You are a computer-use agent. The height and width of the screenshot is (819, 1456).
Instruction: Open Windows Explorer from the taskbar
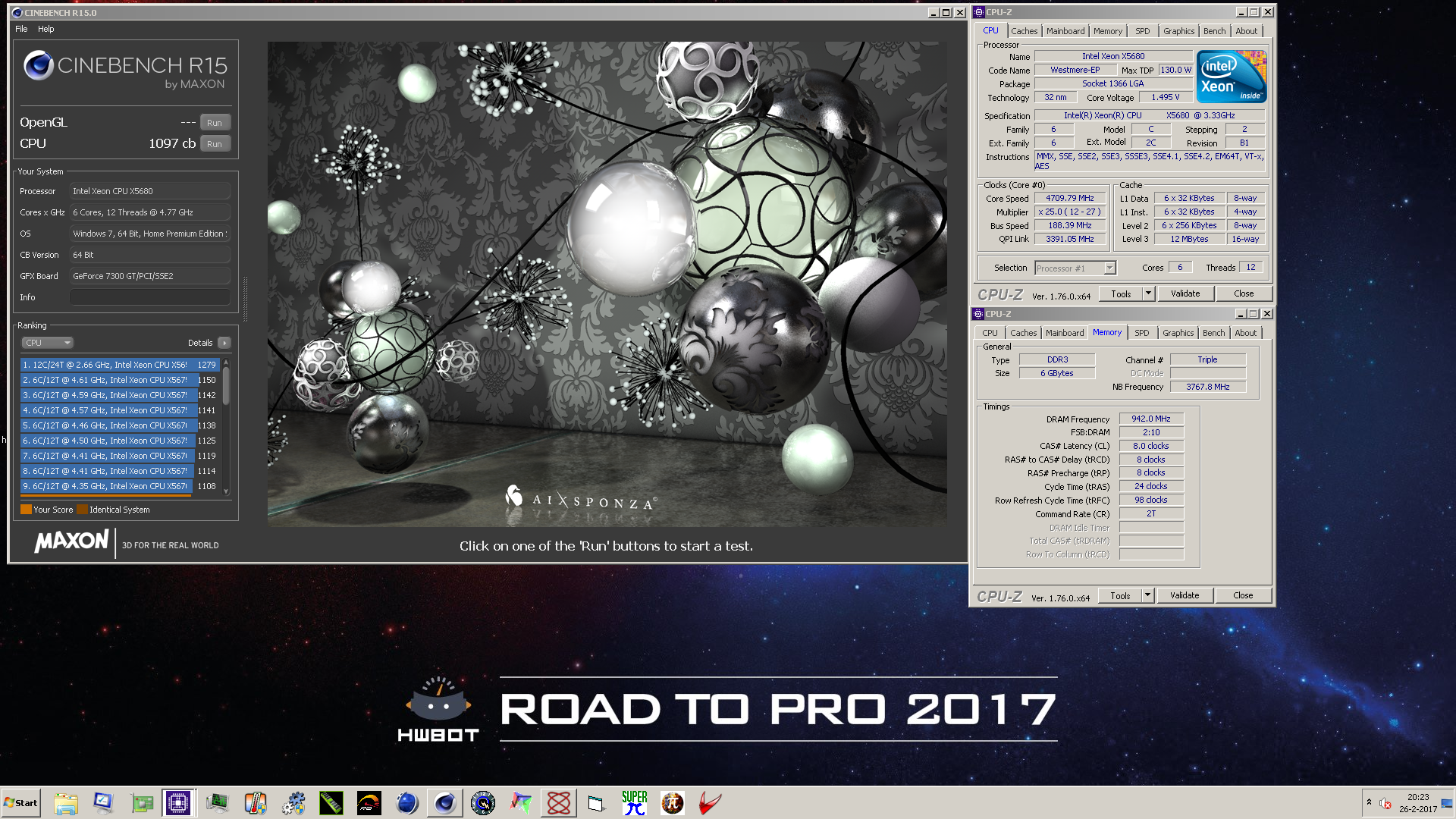click(66, 803)
